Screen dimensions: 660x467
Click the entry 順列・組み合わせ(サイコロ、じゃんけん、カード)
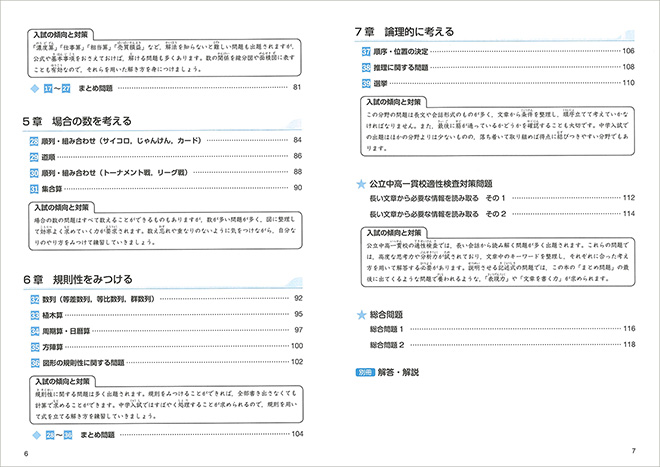(x=122, y=141)
